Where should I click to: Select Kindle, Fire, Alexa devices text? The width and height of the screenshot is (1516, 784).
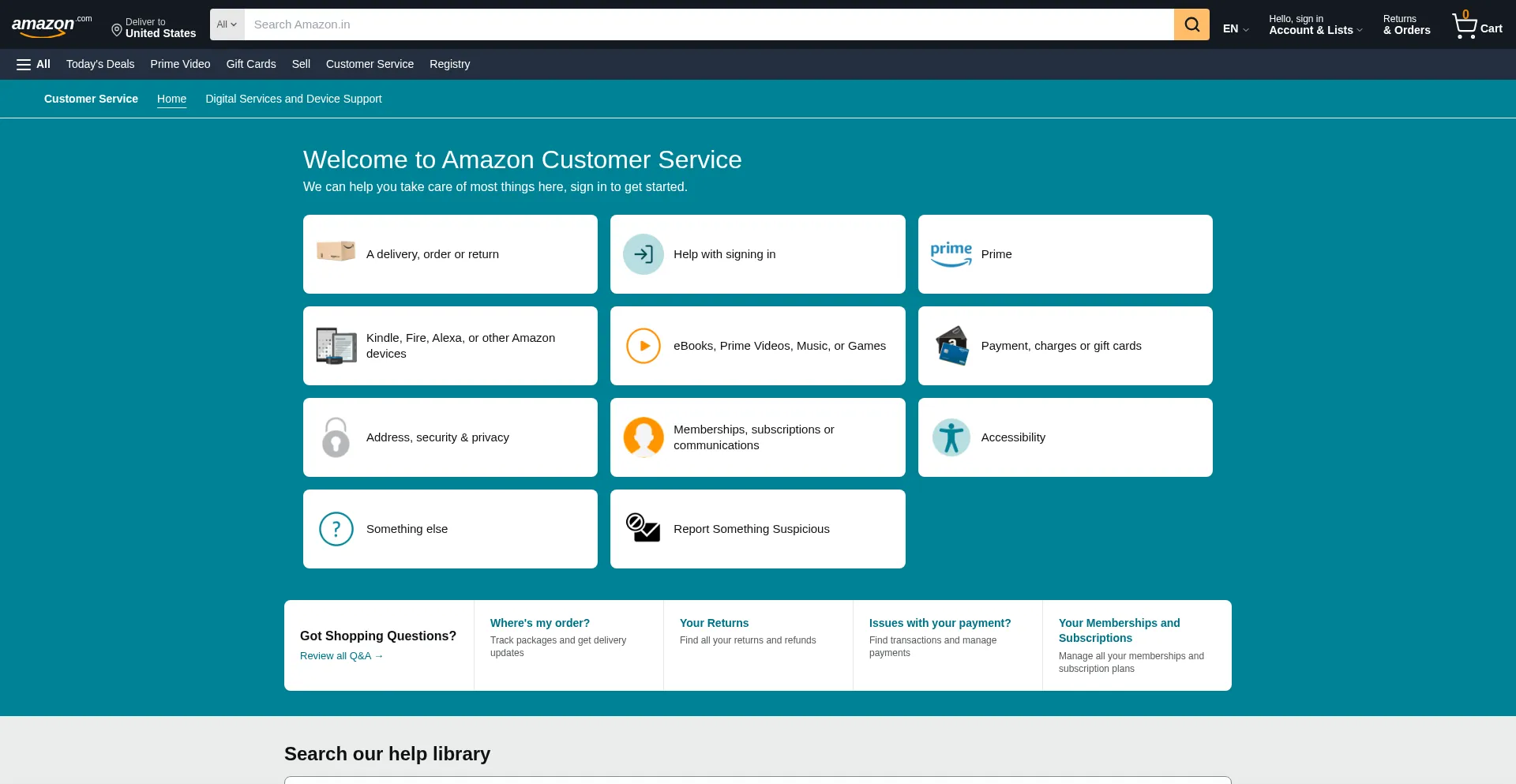click(460, 346)
